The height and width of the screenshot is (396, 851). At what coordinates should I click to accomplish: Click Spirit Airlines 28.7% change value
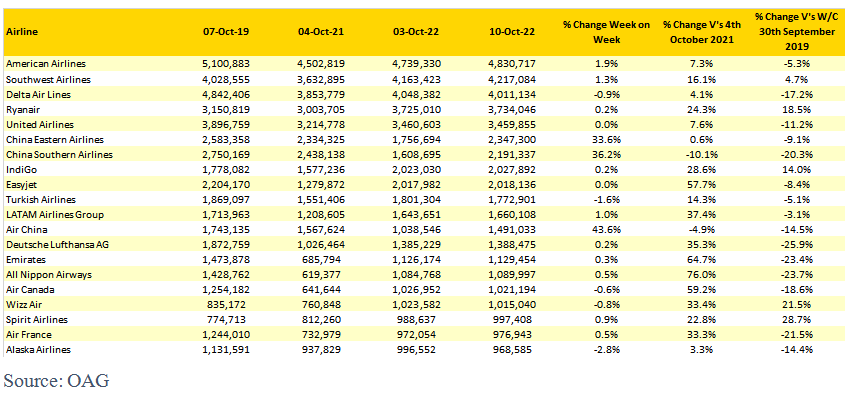[x=797, y=320]
